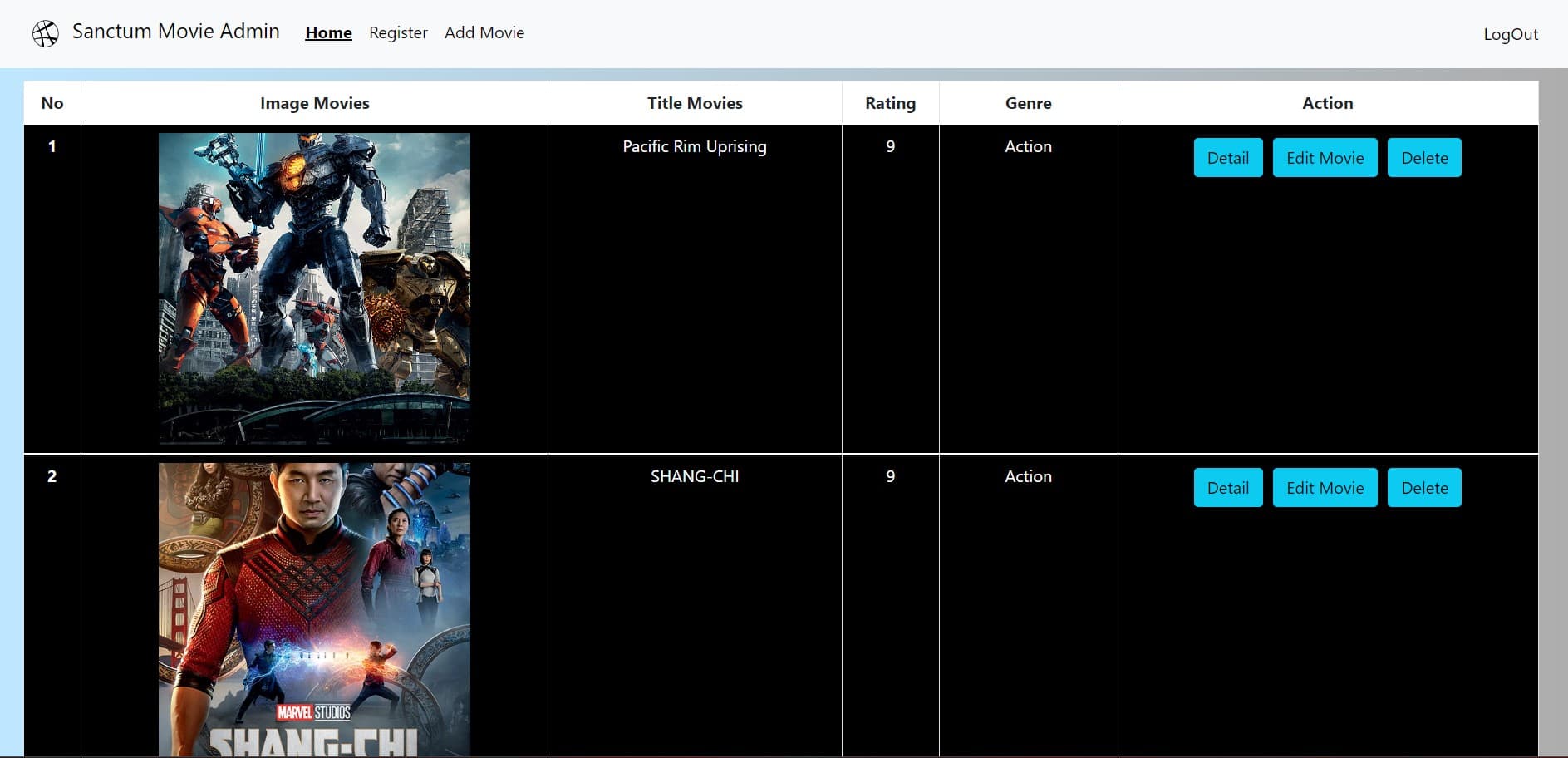
Task: Click the Action column header
Action: coord(1328,103)
